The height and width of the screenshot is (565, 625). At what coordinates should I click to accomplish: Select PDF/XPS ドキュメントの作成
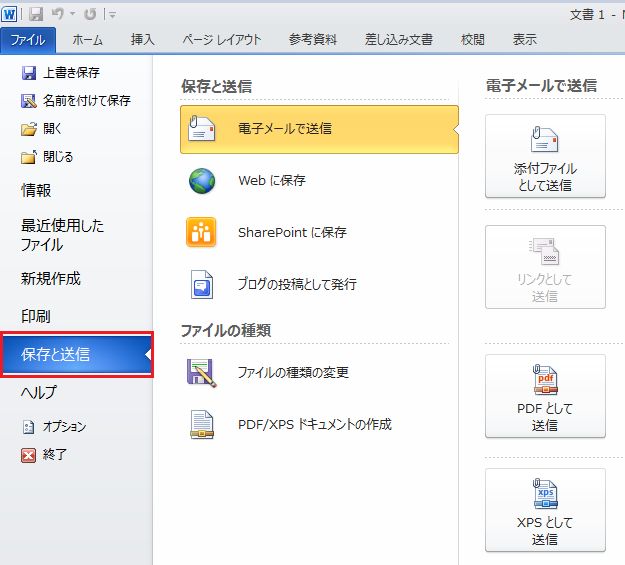point(314,424)
